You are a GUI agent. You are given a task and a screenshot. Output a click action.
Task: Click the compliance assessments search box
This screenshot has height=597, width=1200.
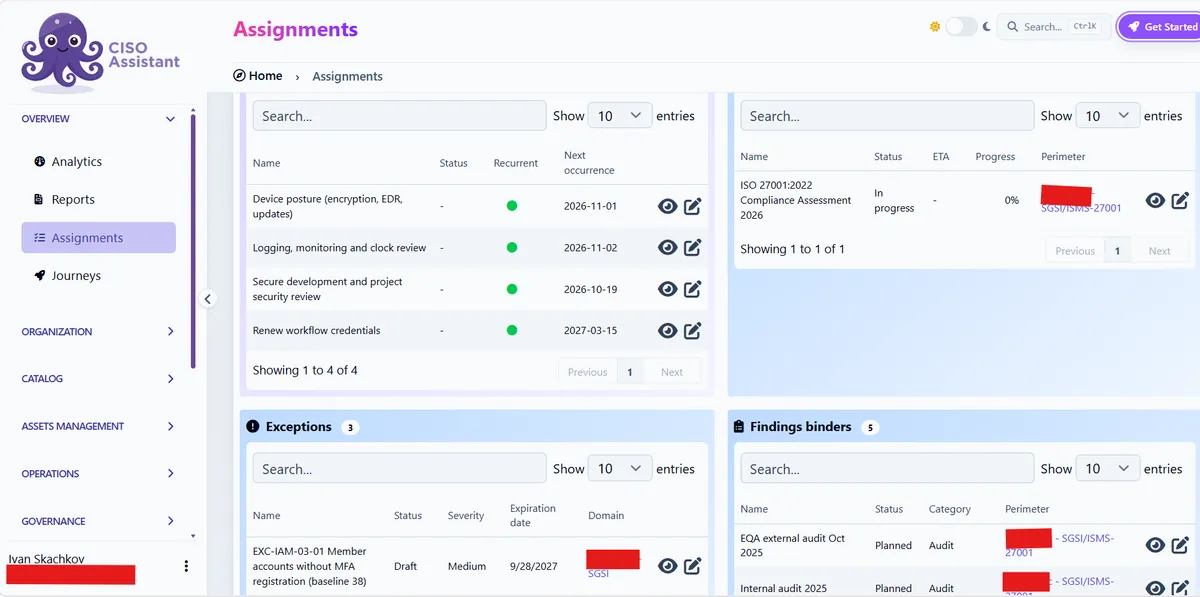(887, 116)
